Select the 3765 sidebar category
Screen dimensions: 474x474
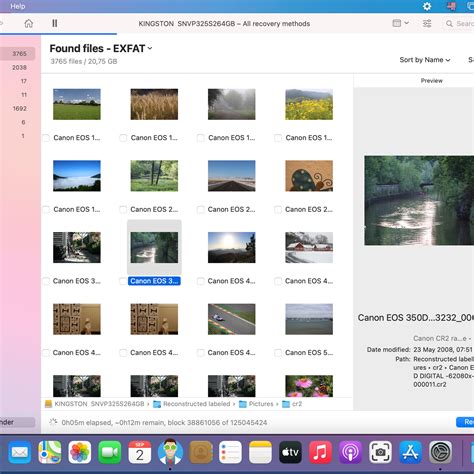[17, 54]
